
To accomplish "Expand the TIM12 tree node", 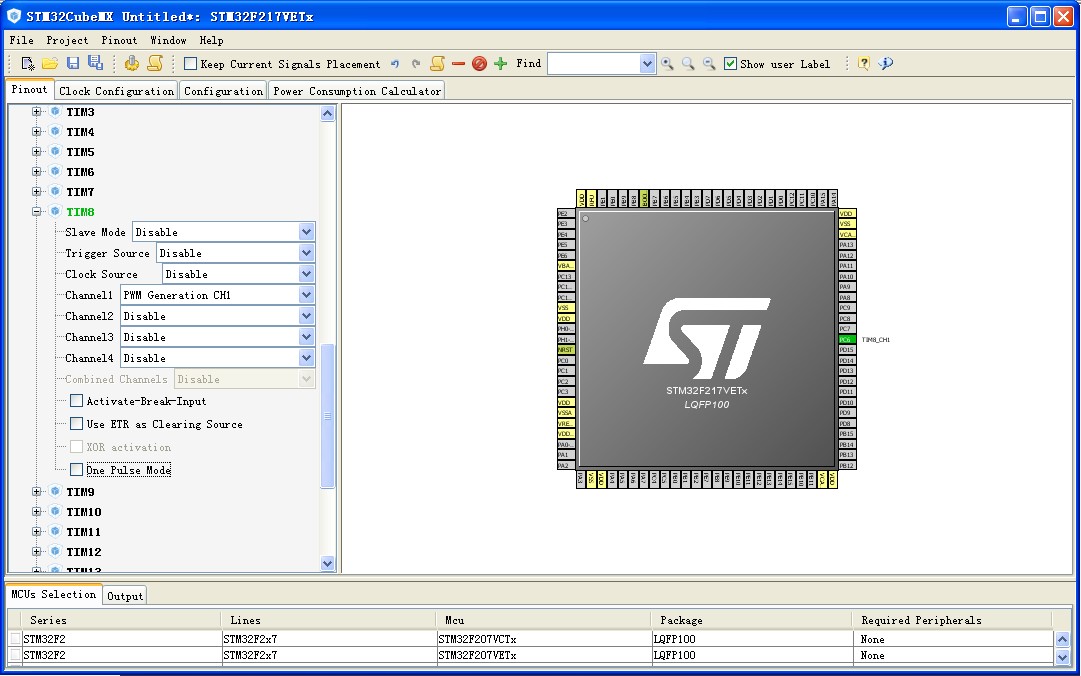I will pos(37,551).
